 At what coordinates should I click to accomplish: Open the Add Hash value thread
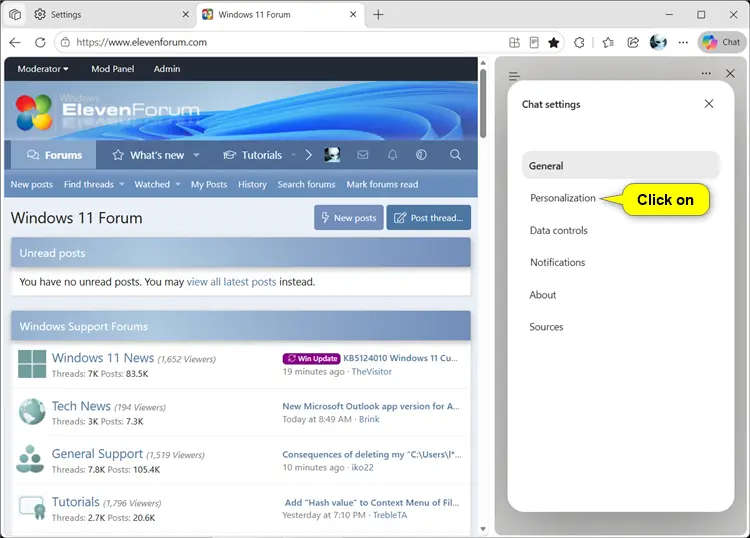pos(372,503)
